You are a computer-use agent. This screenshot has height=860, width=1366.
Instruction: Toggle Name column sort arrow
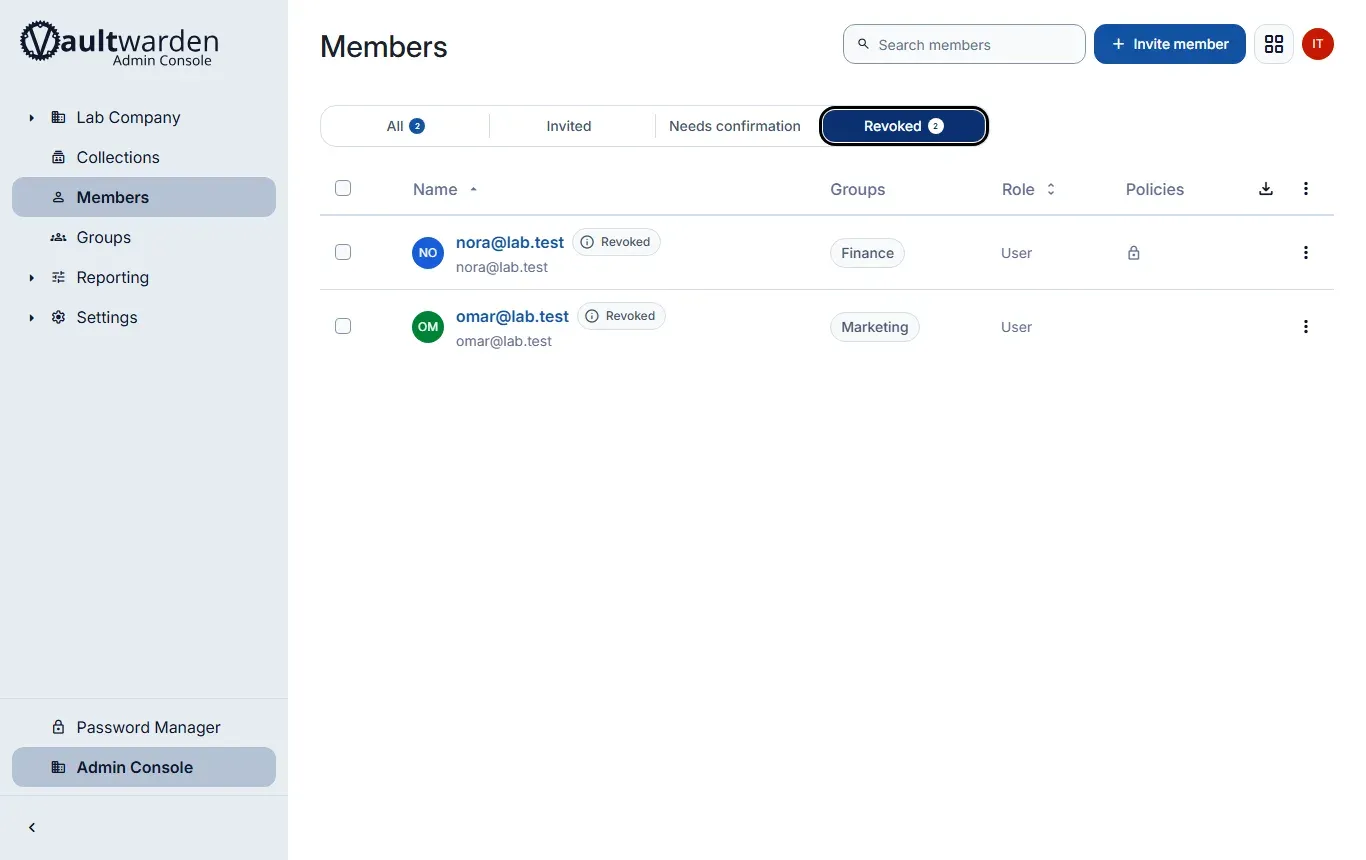[474, 189]
